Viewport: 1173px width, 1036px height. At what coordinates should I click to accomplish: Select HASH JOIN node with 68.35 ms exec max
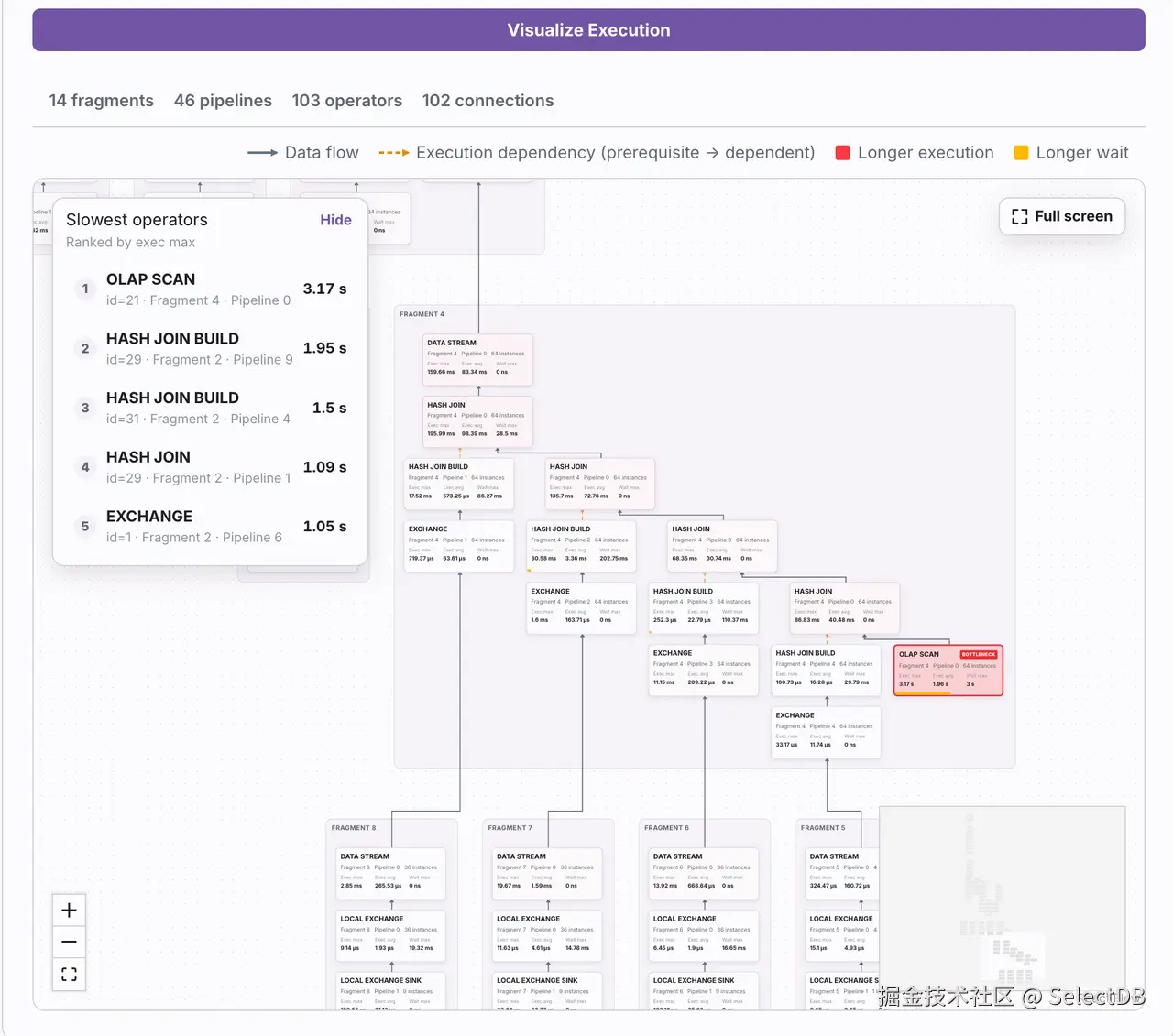[723, 545]
